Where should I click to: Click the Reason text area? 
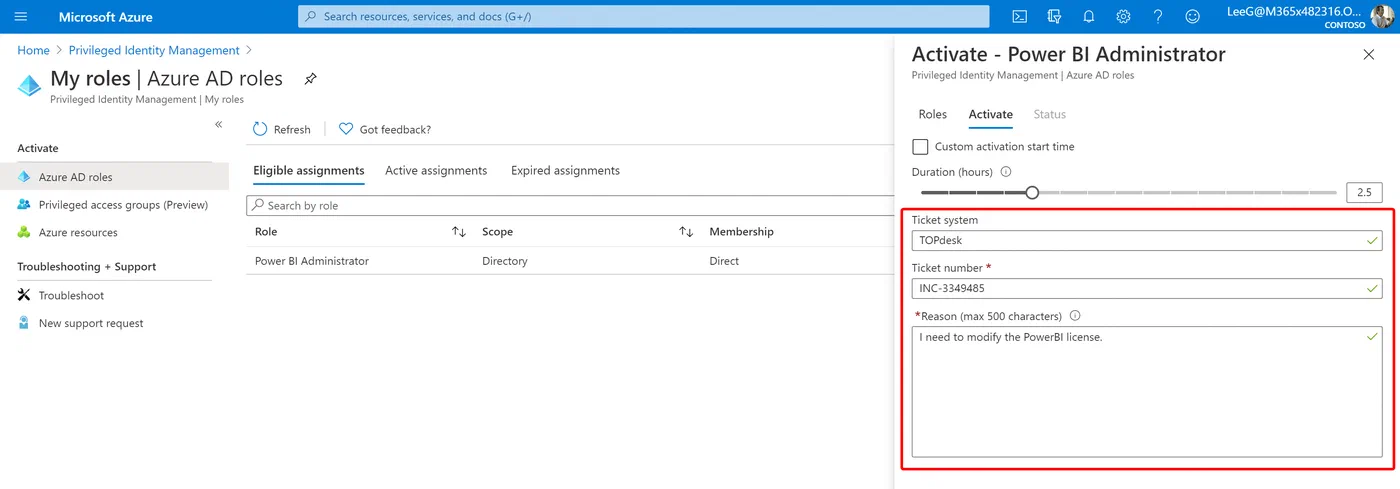(1147, 391)
